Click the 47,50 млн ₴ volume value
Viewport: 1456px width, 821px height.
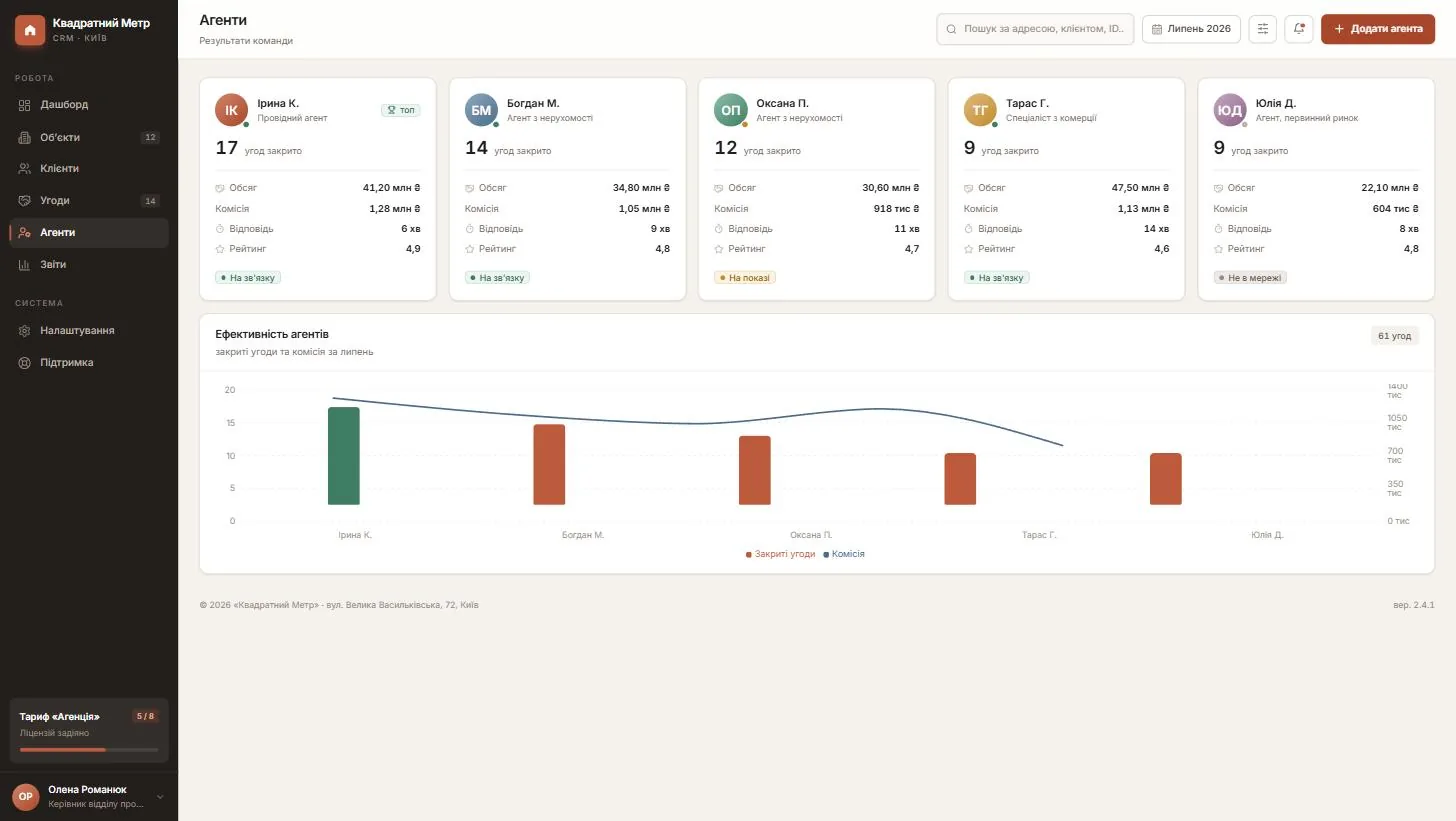pyautogui.click(x=1140, y=188)
